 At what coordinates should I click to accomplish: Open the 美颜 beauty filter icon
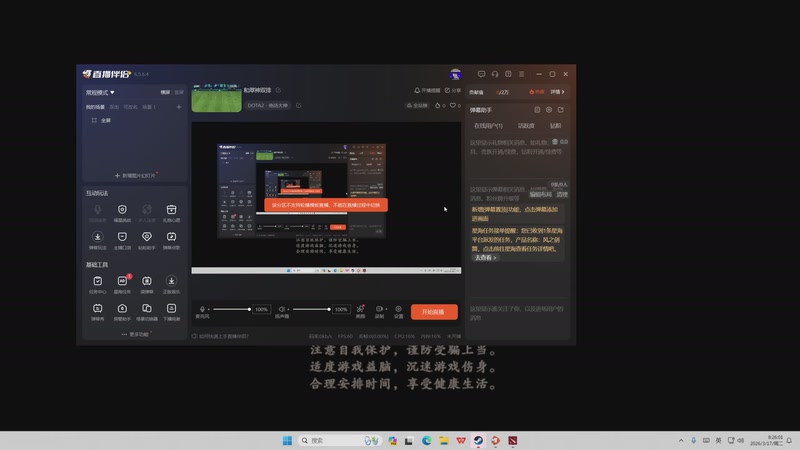(360, 309)
